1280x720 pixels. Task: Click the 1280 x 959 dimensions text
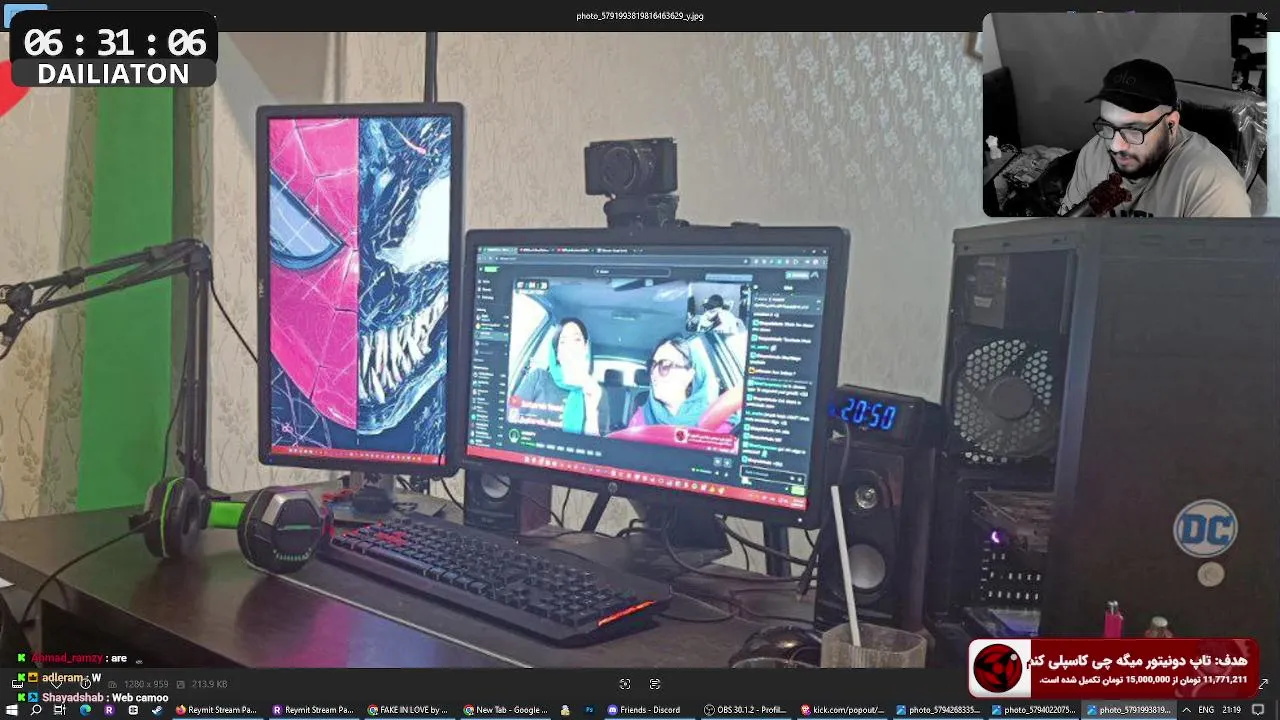point(146,684)
